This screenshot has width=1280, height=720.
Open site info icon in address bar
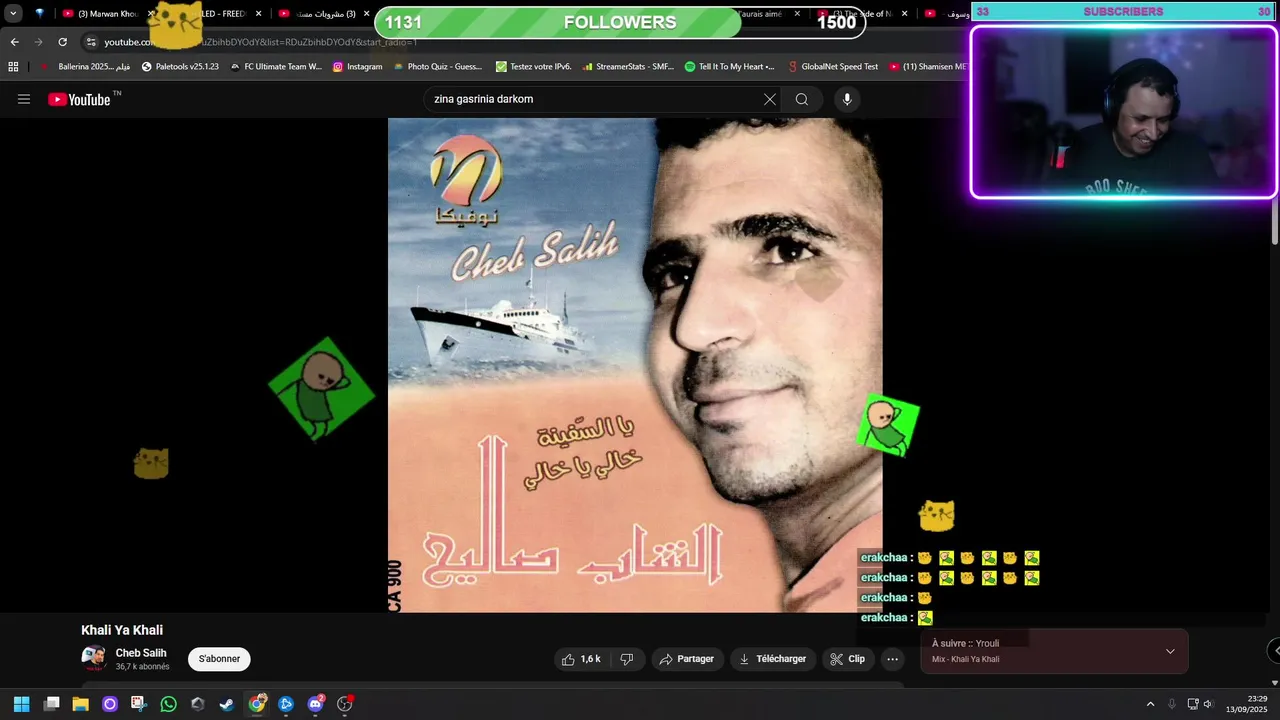click(x=91, y=42)
